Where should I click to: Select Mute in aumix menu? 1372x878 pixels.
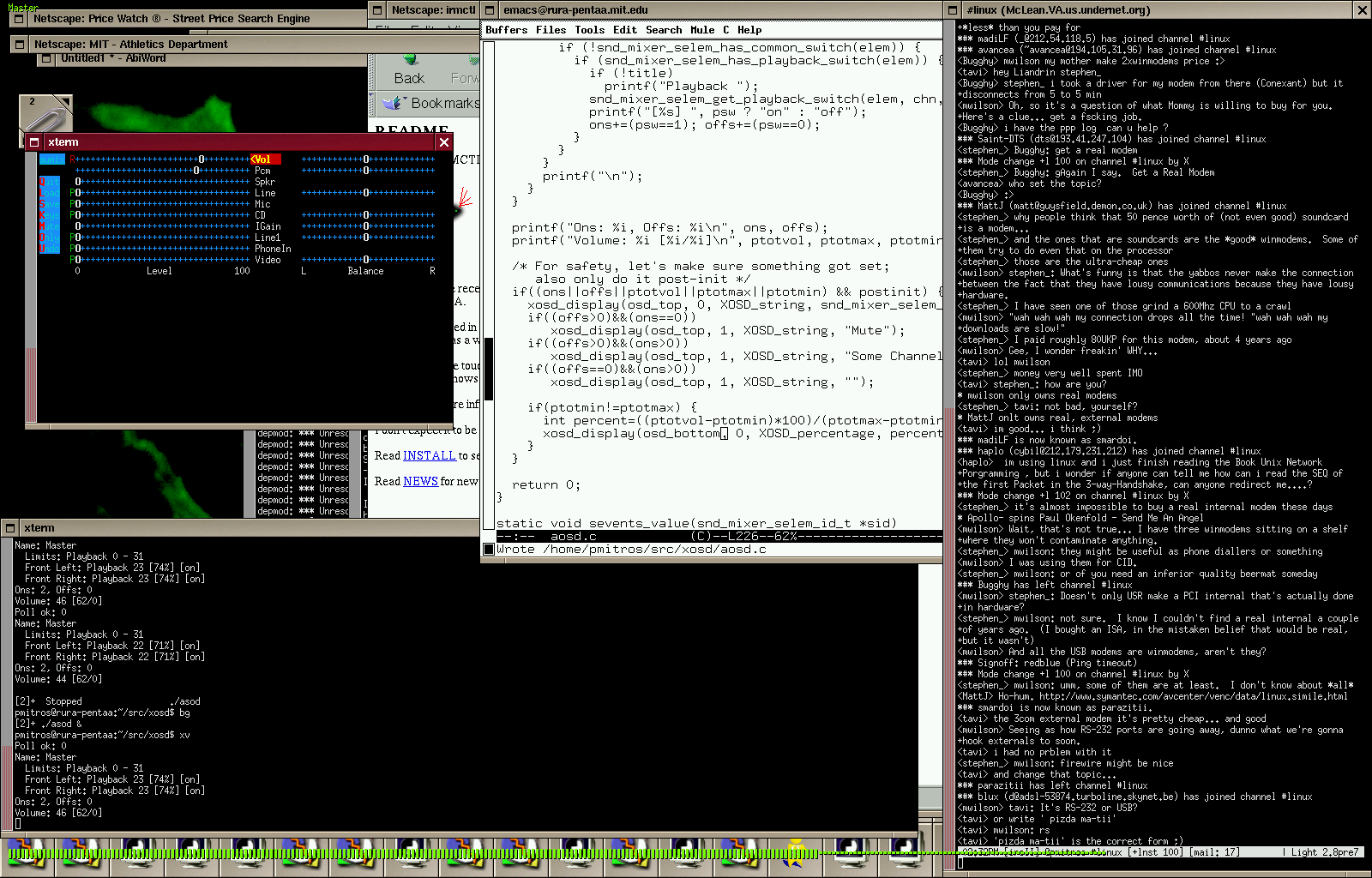coord(50,226)
